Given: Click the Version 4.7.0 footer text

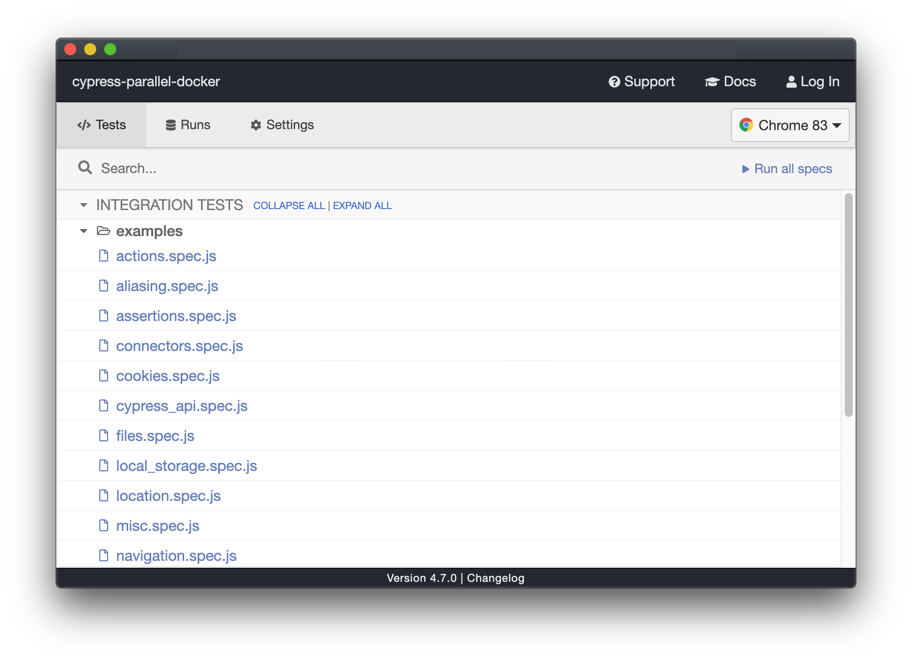Looking at the screenshot, I should [422, 578].
